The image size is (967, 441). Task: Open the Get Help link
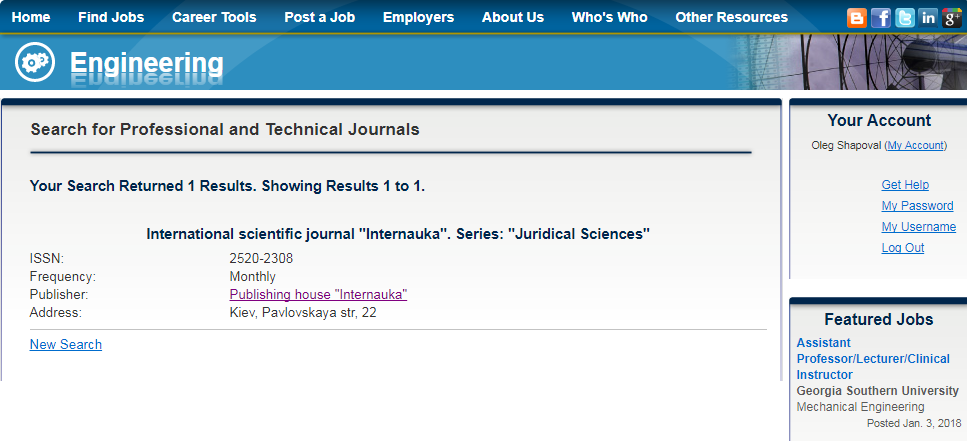(905, 184)
